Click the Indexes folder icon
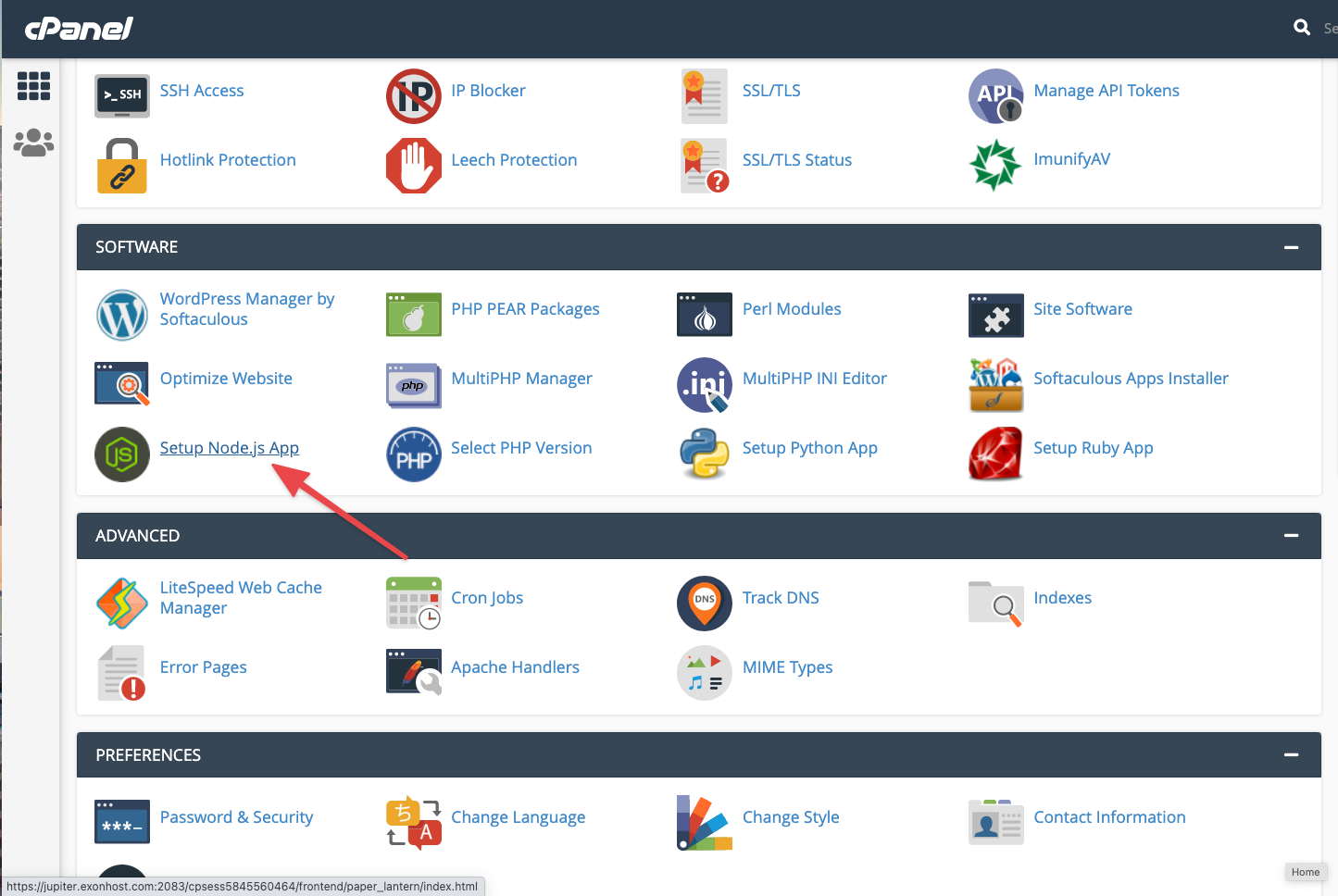The height and width of the screenshot is (896, 1338). [x=996, y=604]
